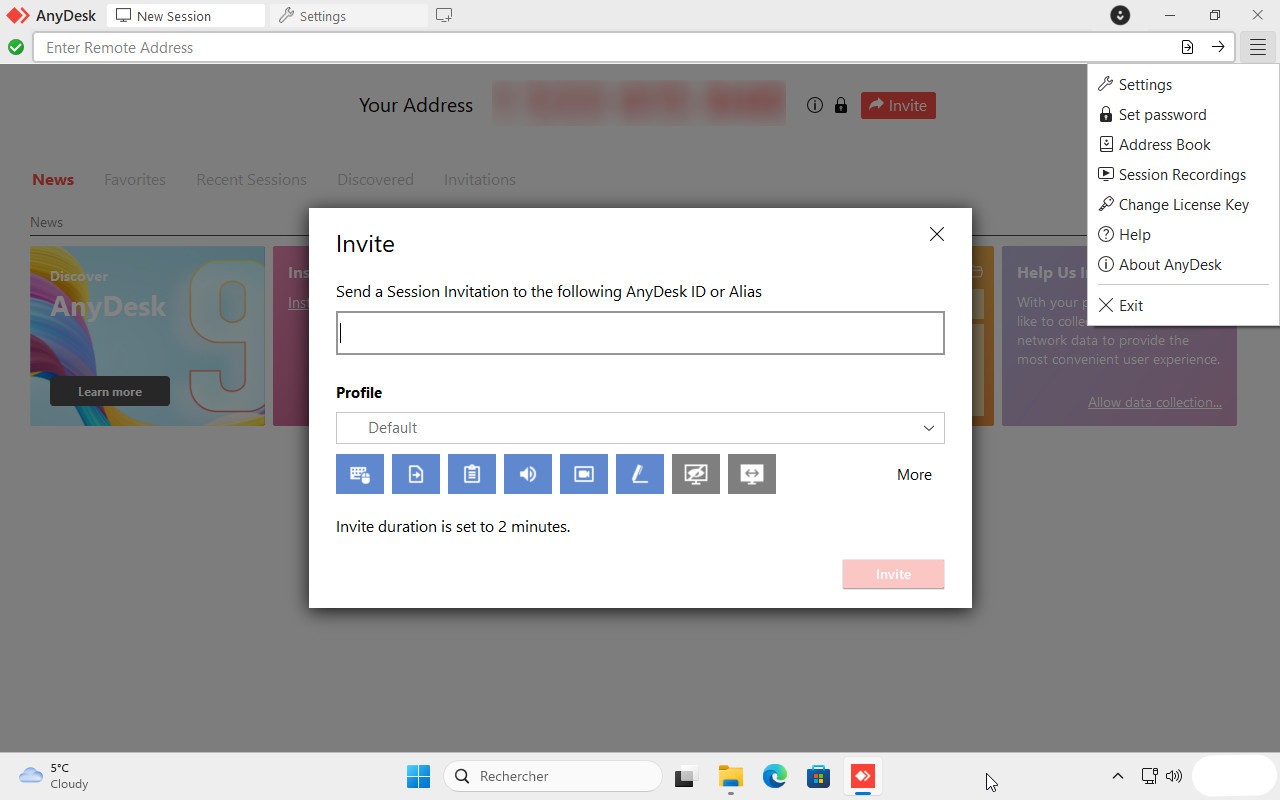Click the blurred Your Address ID
Screen dimensions: 1280x800
click(639, 104)
